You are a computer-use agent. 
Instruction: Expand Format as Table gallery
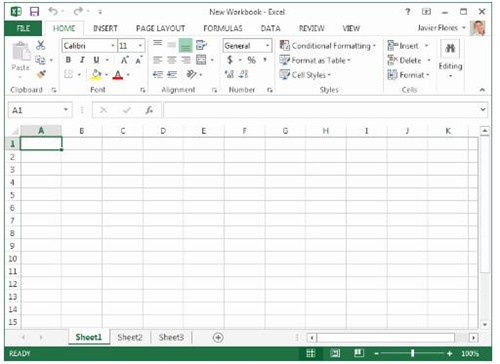click(x=315, y=60)
